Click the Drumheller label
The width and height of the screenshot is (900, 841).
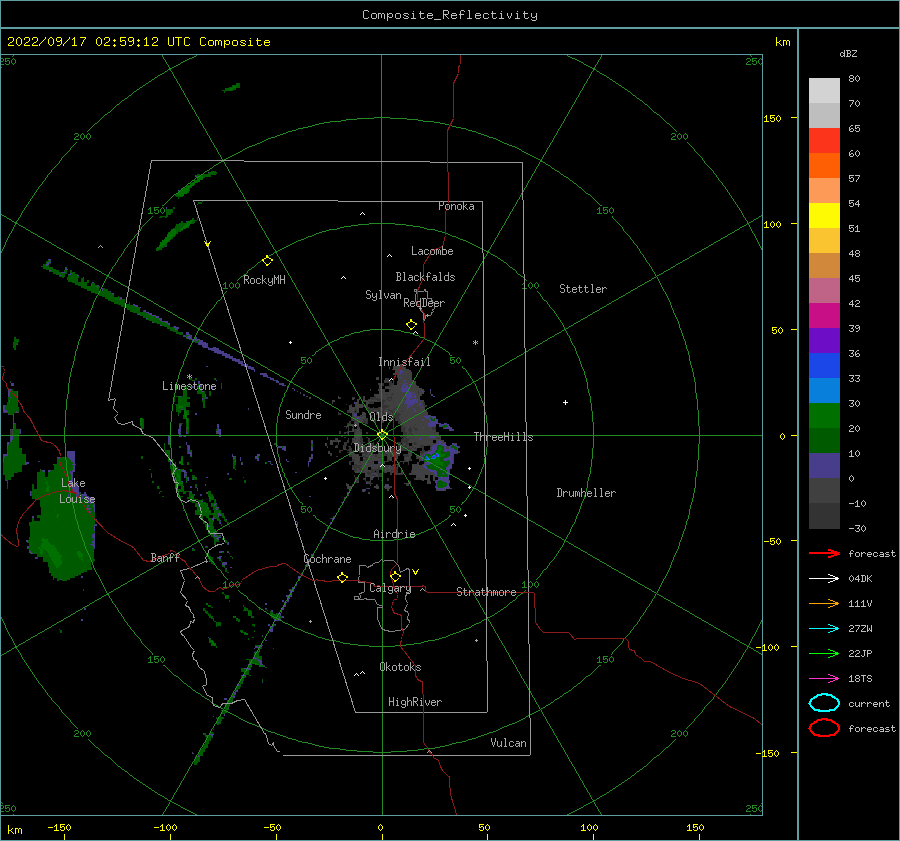pyautogui.click(x=586, y=493)
